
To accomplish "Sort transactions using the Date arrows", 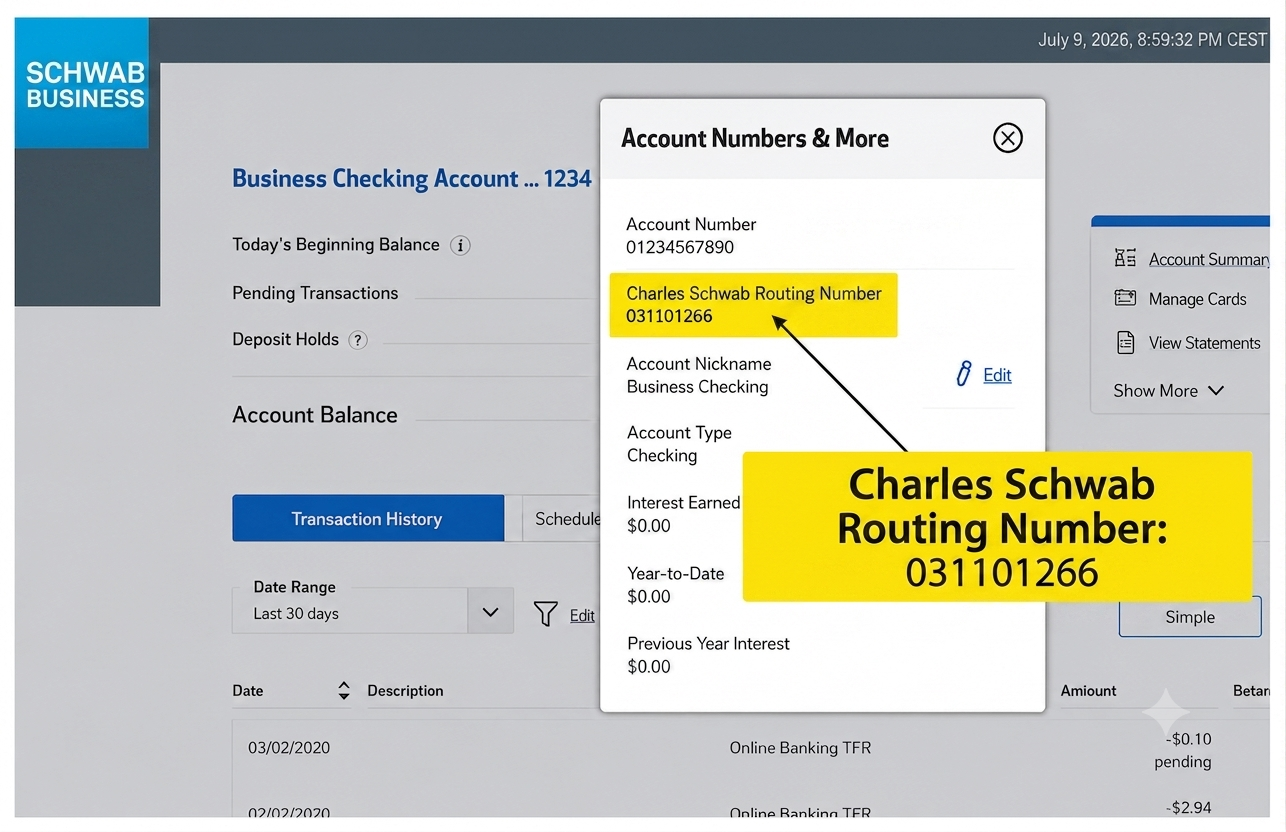I will pyautogui.click(x=344, y=690).
